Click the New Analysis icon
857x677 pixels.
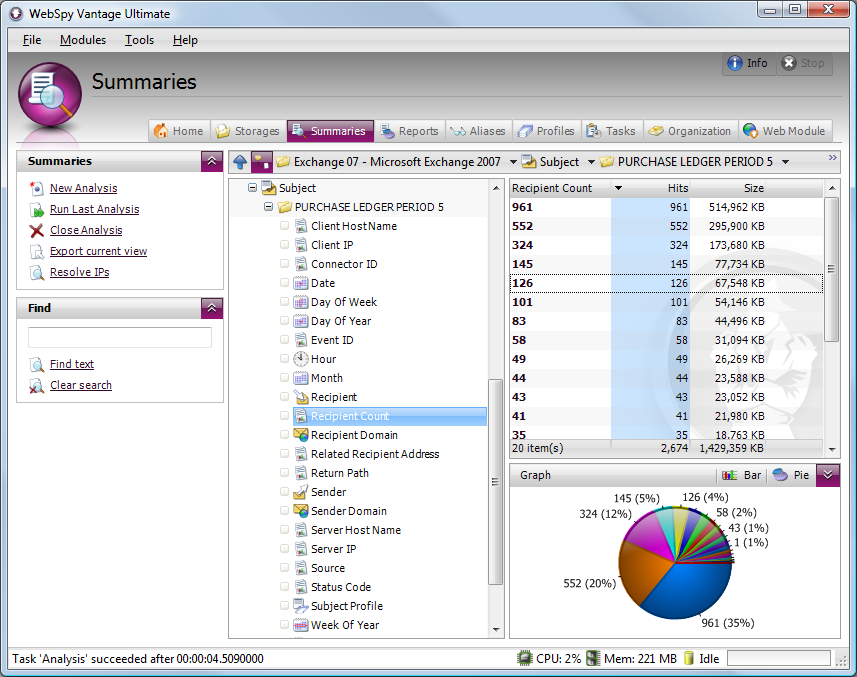(x=37, y=189)
